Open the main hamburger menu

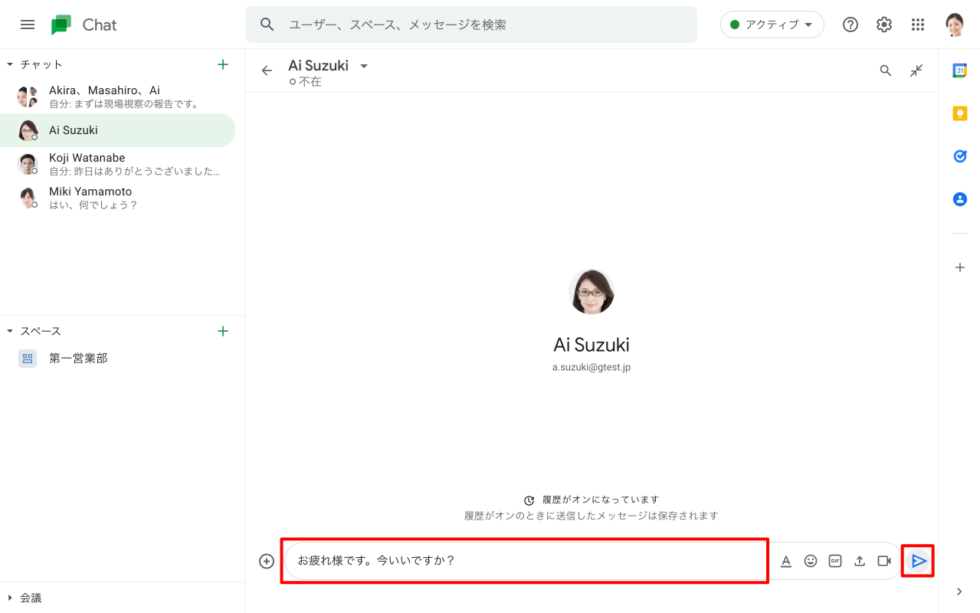27,24
